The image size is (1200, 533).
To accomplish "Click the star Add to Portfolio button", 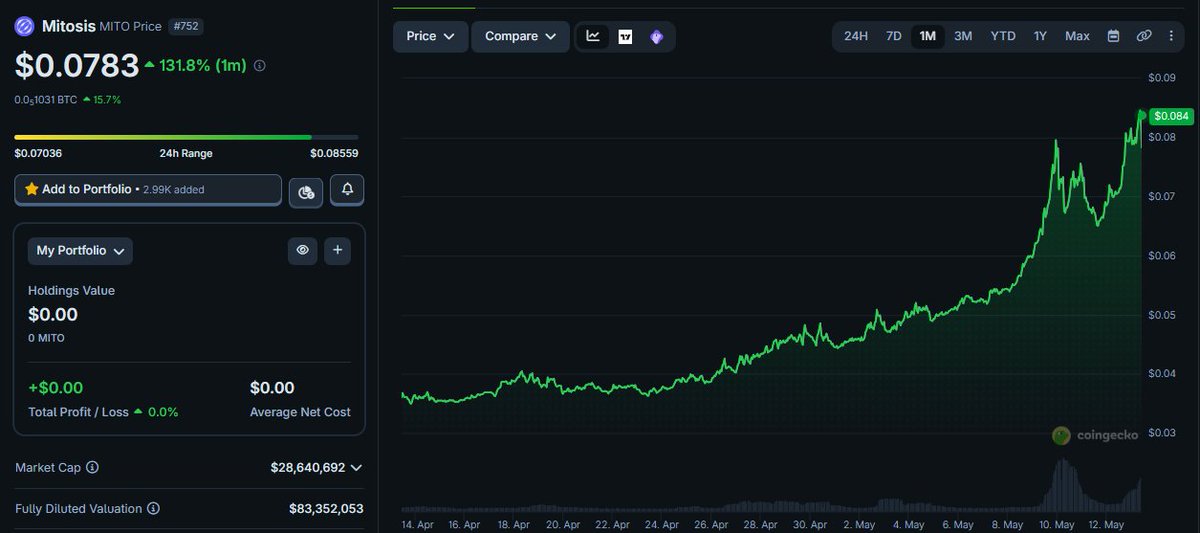I will [148, 189].
